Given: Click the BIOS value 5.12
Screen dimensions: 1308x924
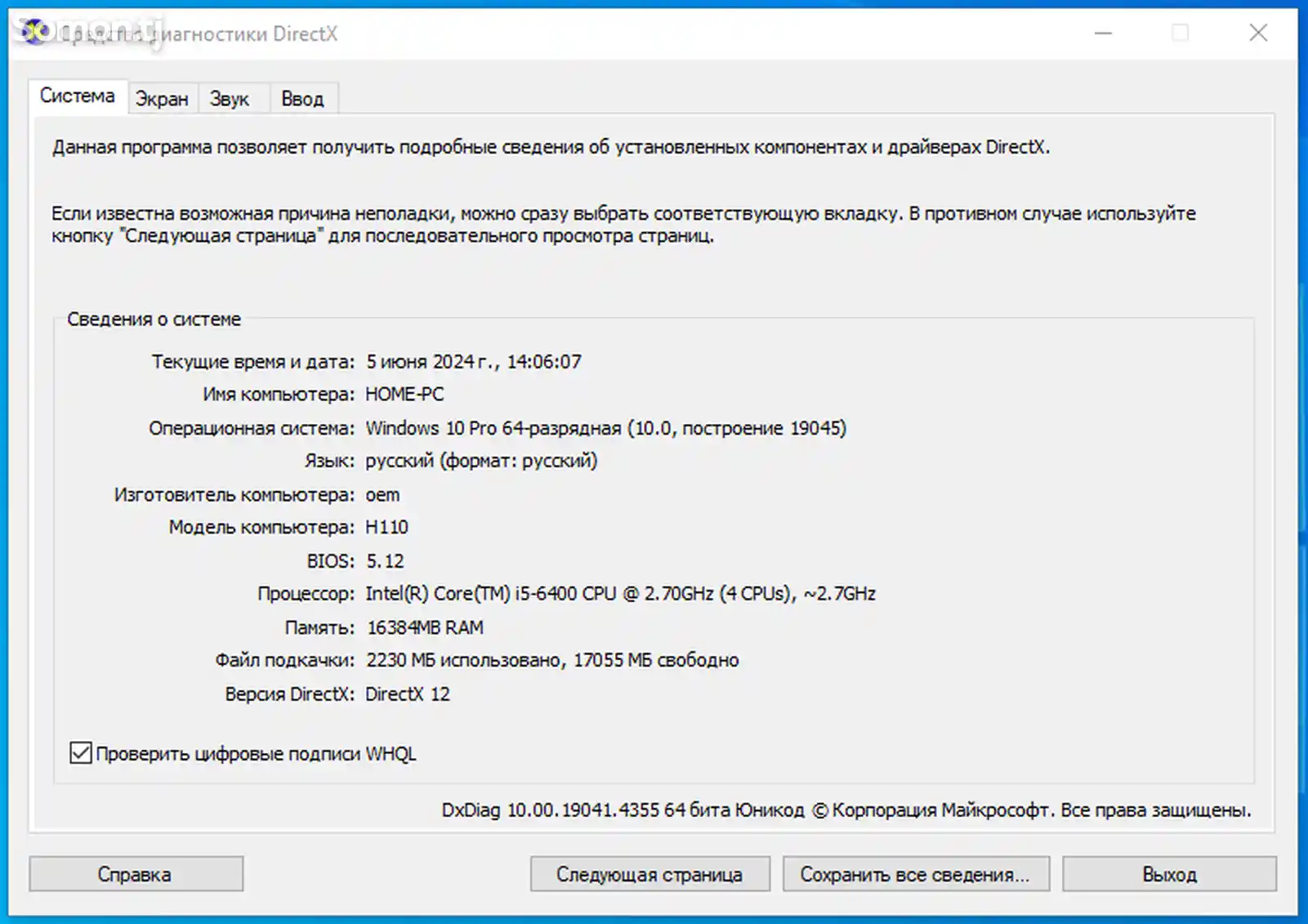Looking at the screenshot, I should click(x=385, y=561).
